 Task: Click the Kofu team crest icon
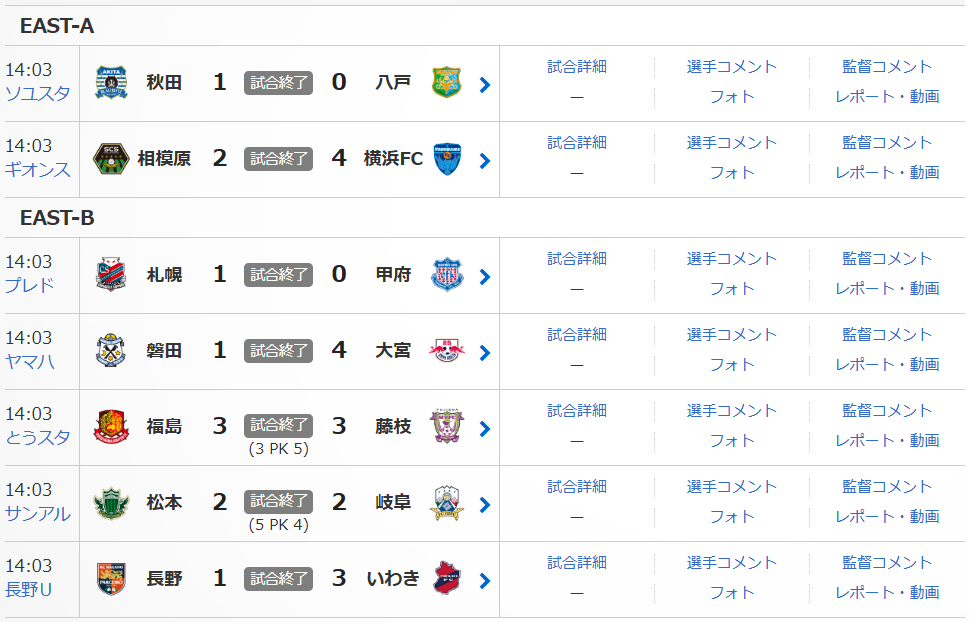point(446,274)
